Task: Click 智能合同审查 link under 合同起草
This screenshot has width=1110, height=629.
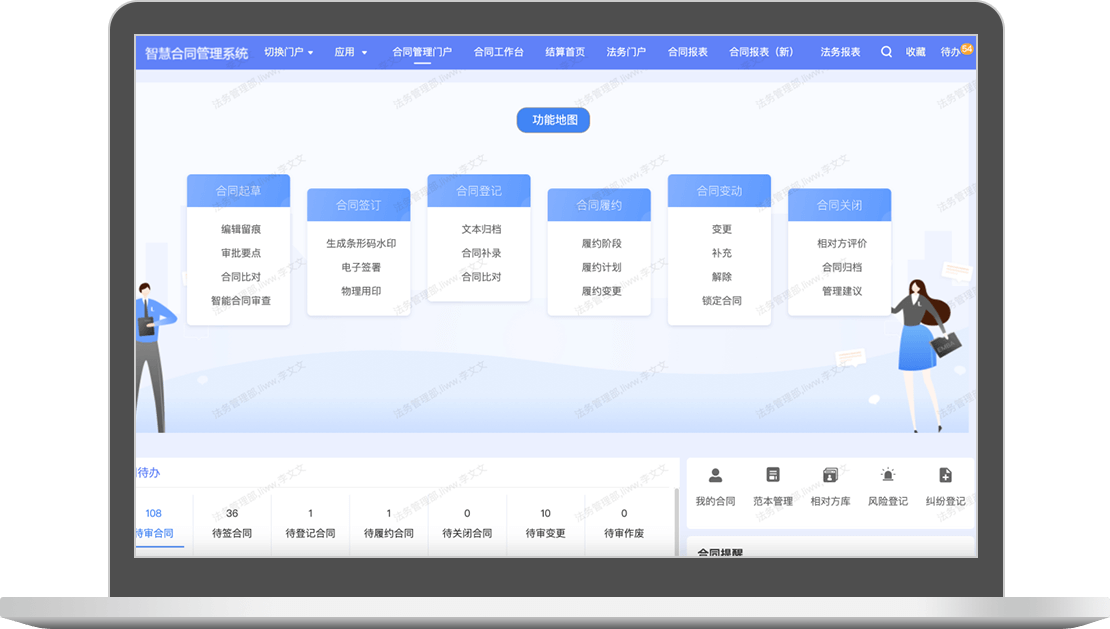Action: click(240, 301)
